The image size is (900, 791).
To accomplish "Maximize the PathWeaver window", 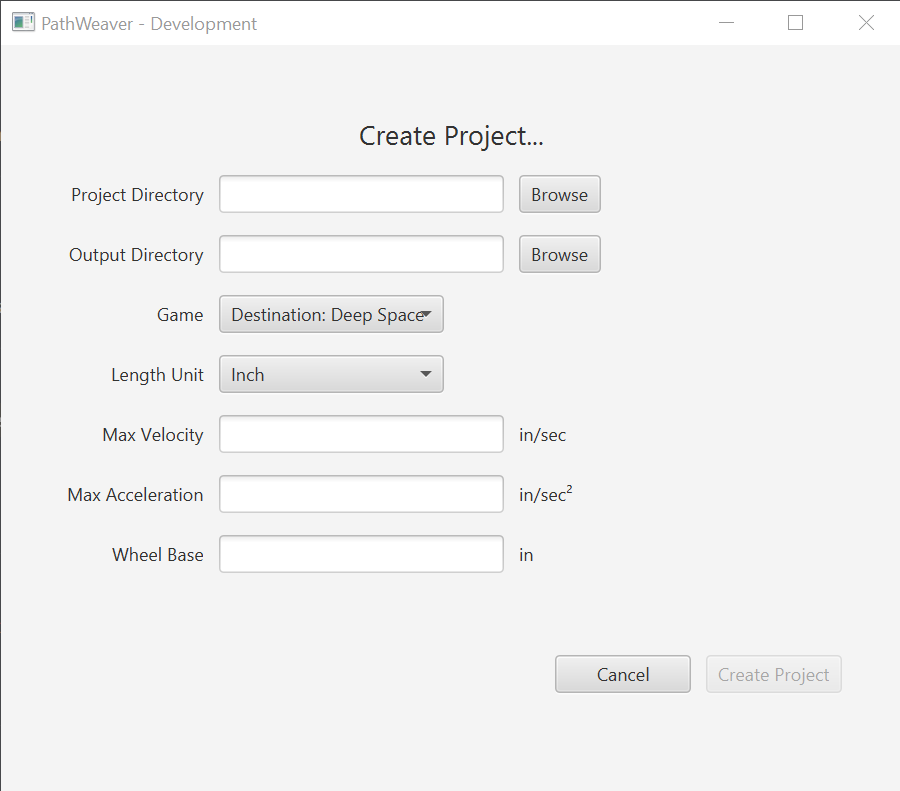I will pyautogui.click(x=796, y=23).
